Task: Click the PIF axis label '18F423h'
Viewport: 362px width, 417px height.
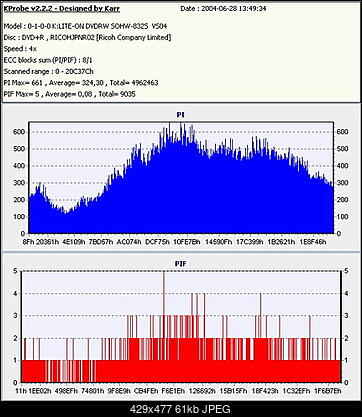Action: (x=265, y=391)
